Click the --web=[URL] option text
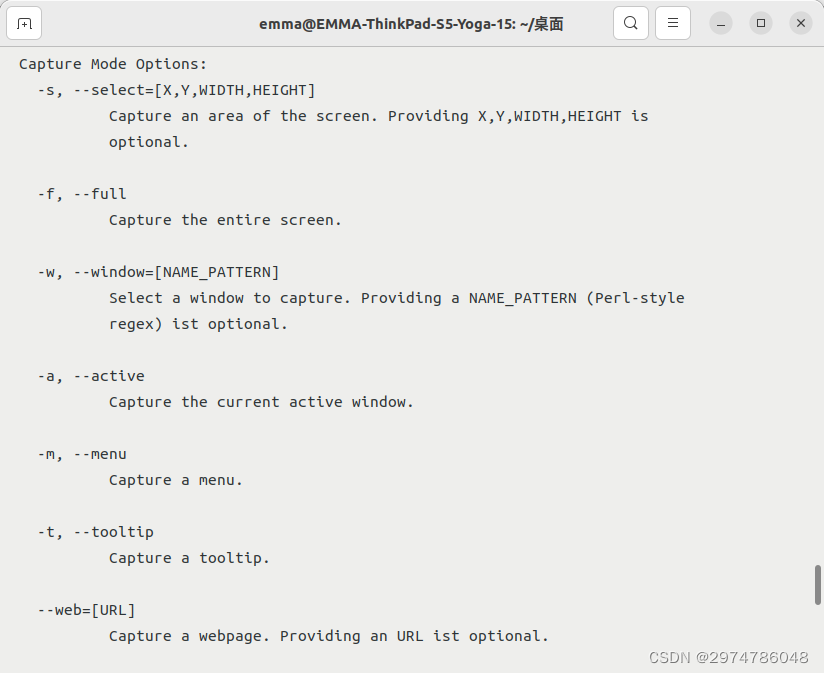 (87, 610)
